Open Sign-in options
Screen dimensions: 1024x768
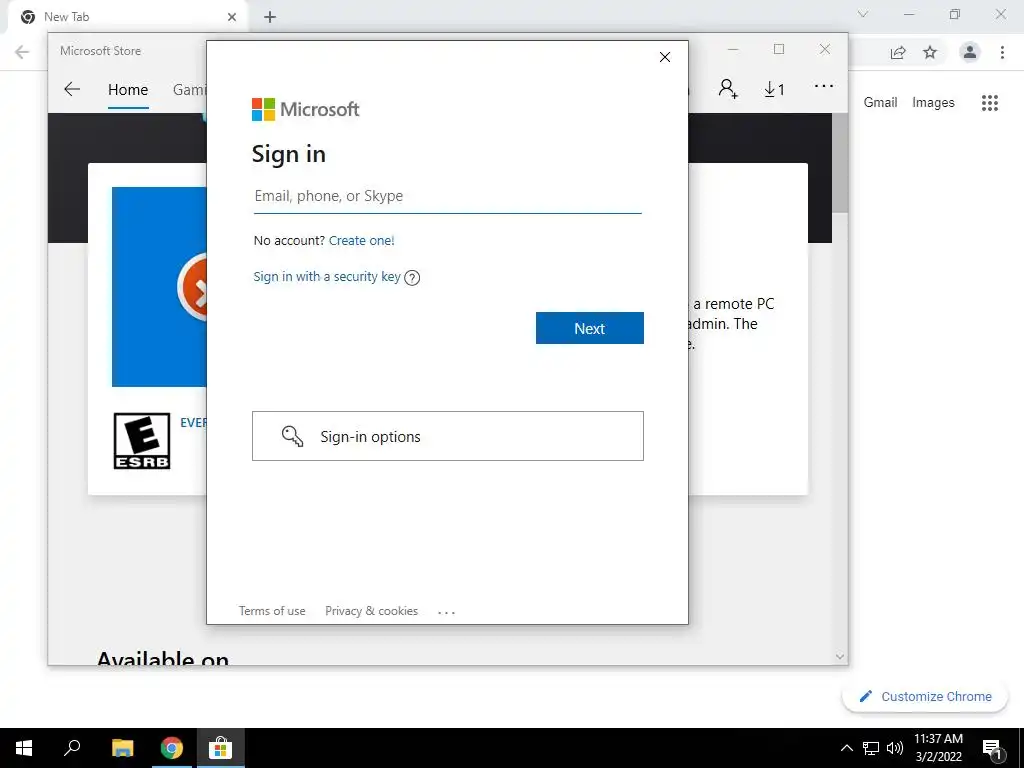447,436
